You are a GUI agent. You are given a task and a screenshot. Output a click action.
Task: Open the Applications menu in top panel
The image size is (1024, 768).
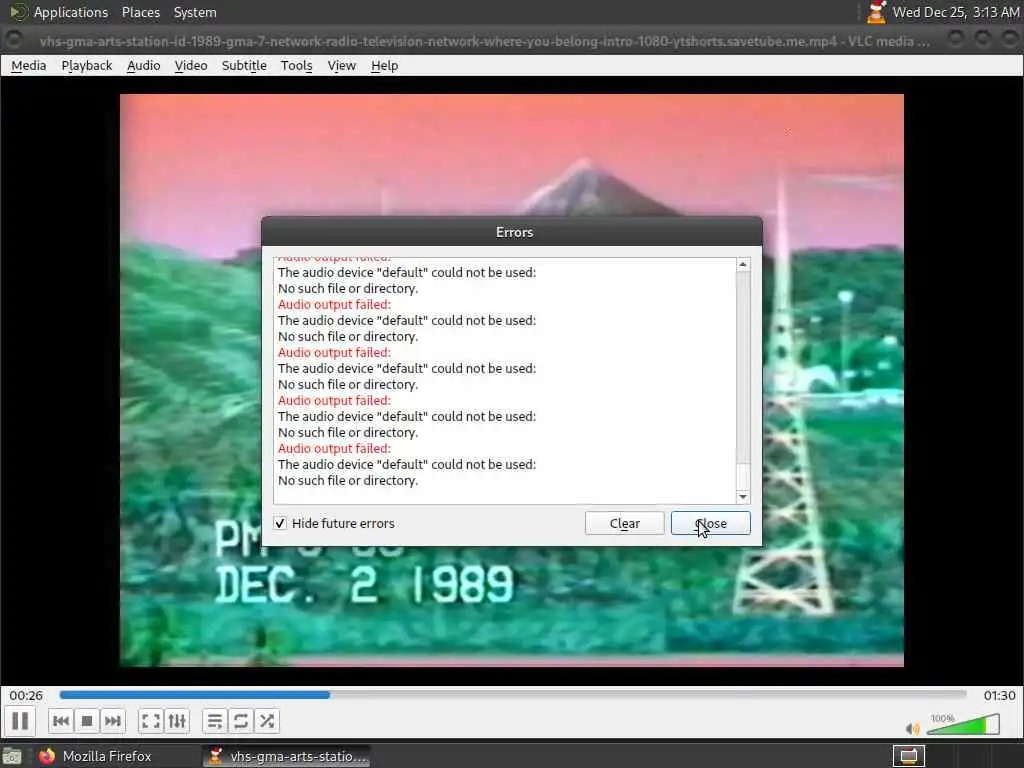click(71, 12)
